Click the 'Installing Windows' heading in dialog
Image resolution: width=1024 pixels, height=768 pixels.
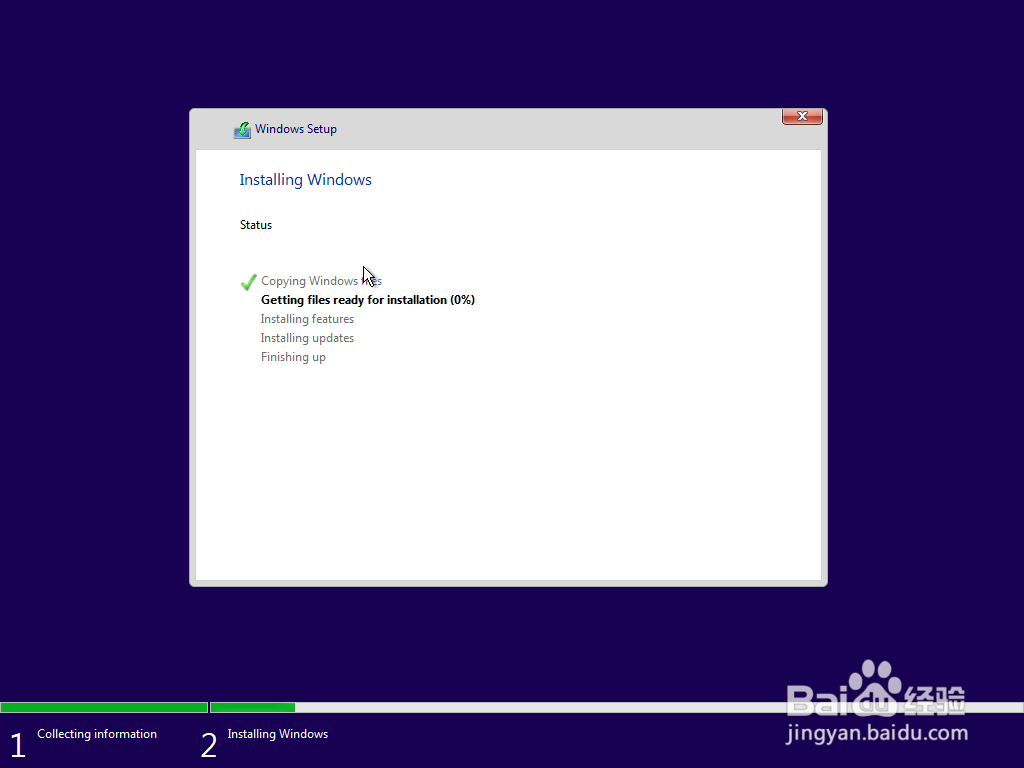click(305, 180)
